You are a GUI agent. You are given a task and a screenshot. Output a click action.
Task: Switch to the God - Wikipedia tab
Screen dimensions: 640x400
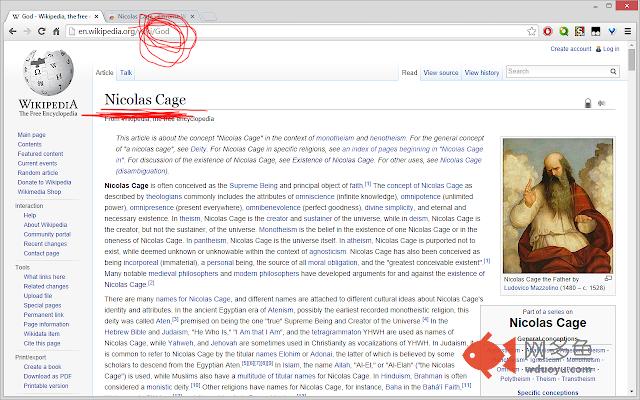tap(54, 16)
